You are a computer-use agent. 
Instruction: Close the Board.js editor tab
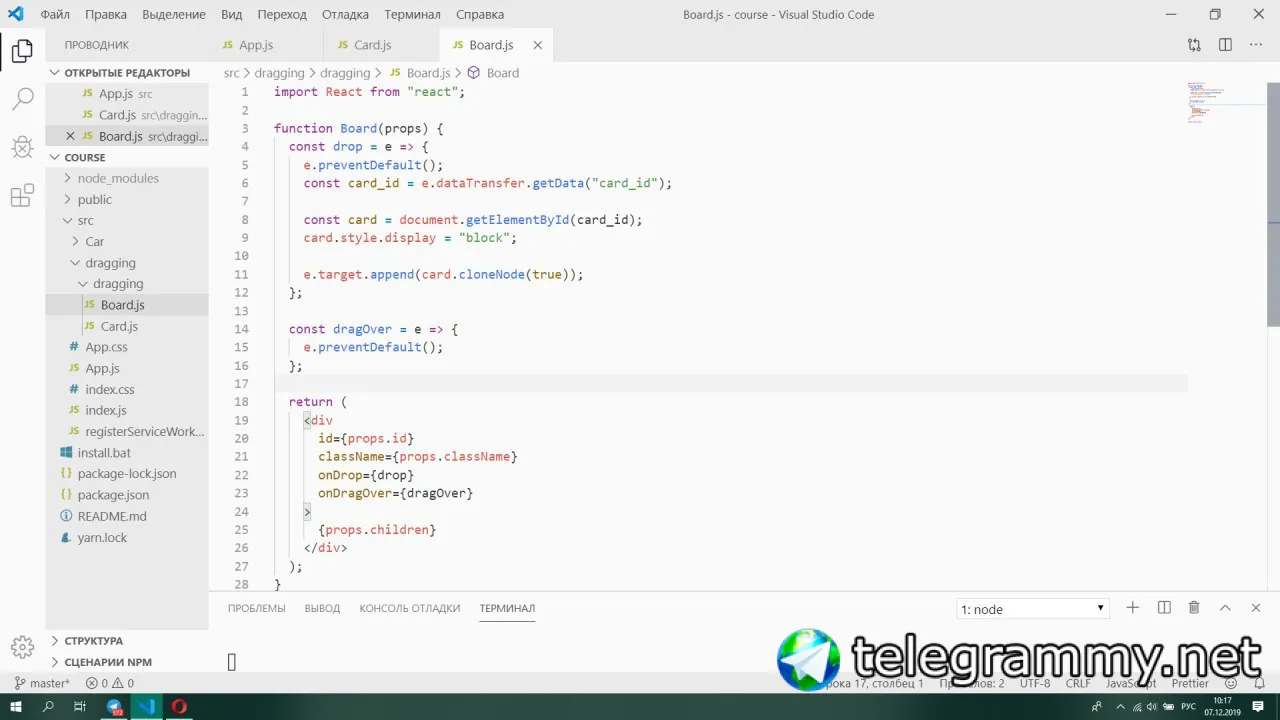(538, 45)
